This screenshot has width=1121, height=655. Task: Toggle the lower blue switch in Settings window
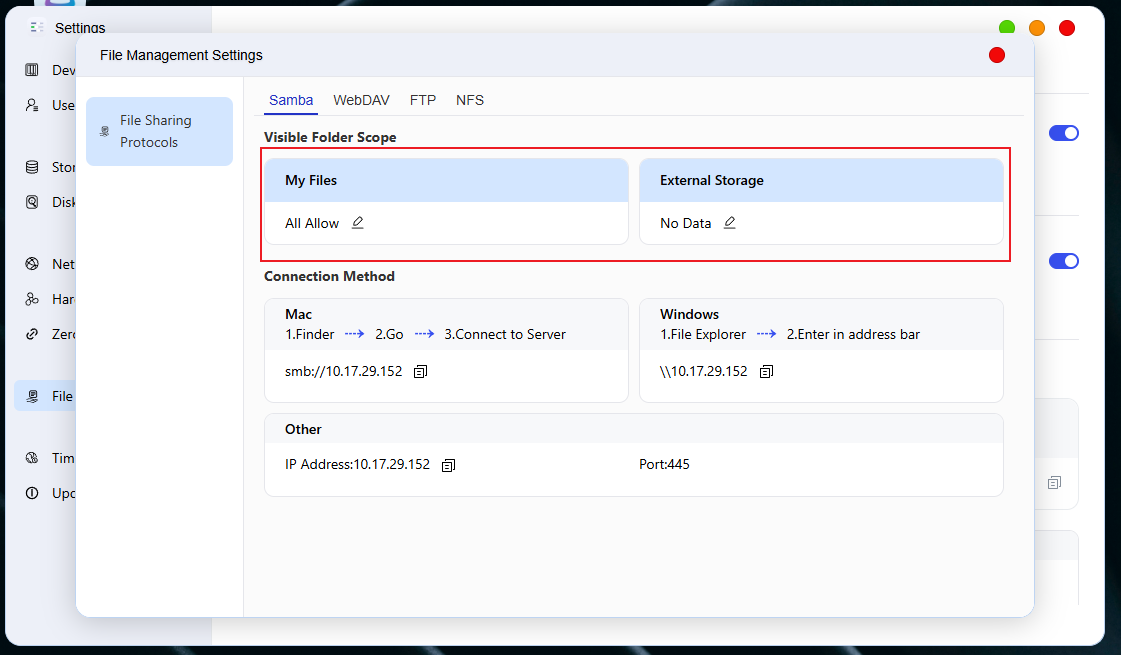pyautogui.click(x=1064, y=261)
